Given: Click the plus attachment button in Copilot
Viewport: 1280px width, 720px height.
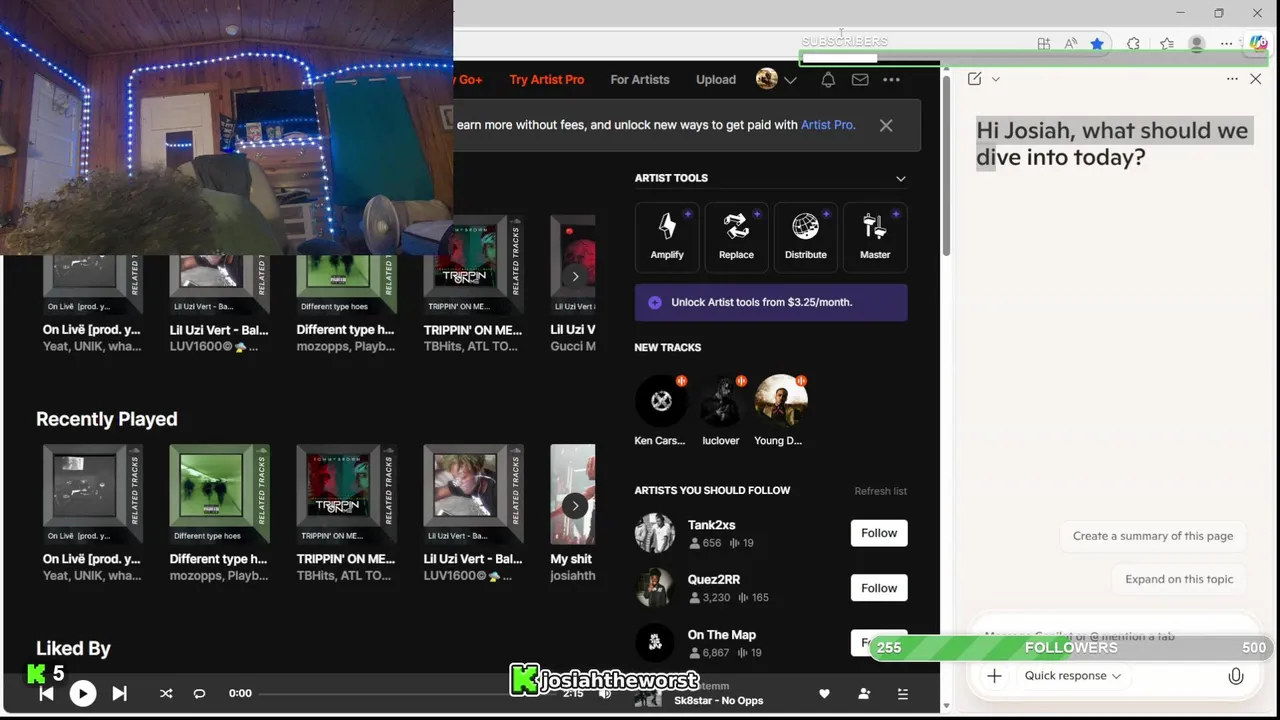Looking at the screenshot, I should (994, 676).
